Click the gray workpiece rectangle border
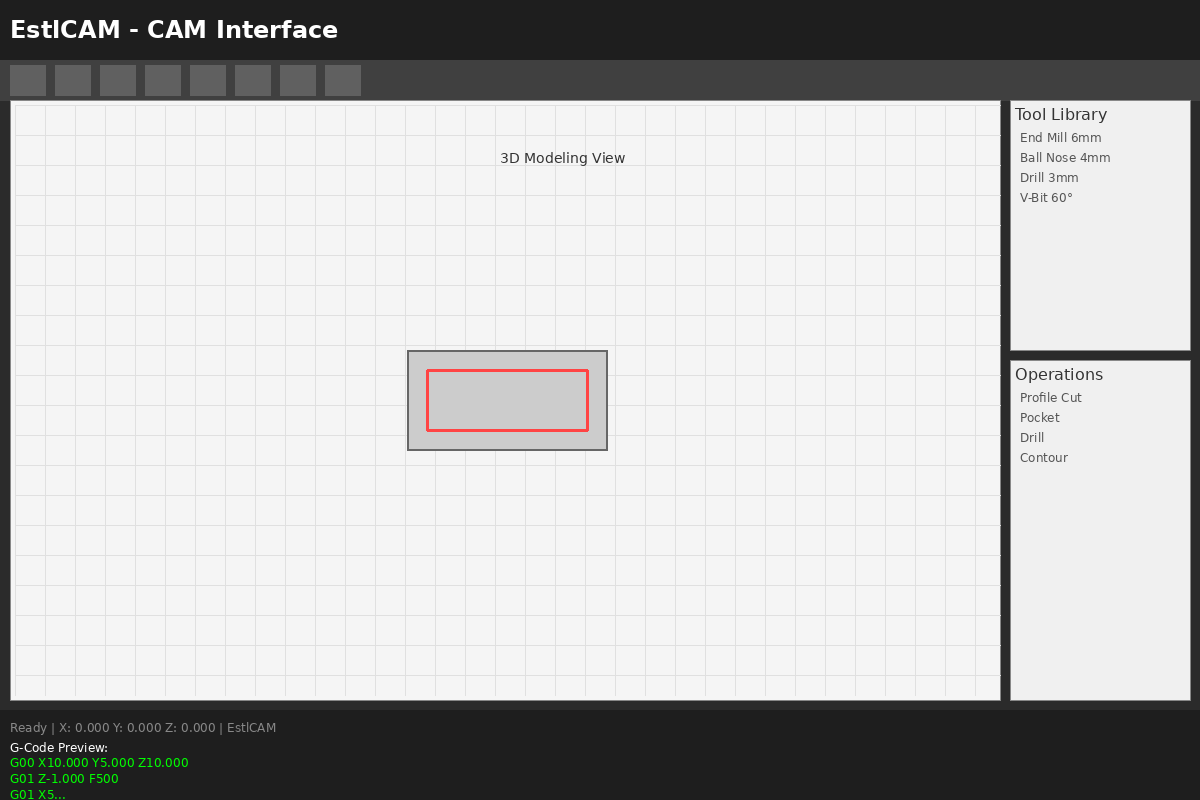 507,351
